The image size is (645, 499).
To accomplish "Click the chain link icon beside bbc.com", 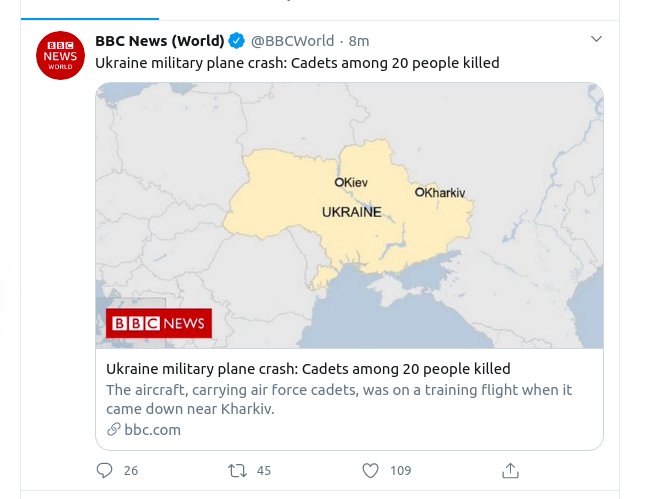I will coord(113,430).
